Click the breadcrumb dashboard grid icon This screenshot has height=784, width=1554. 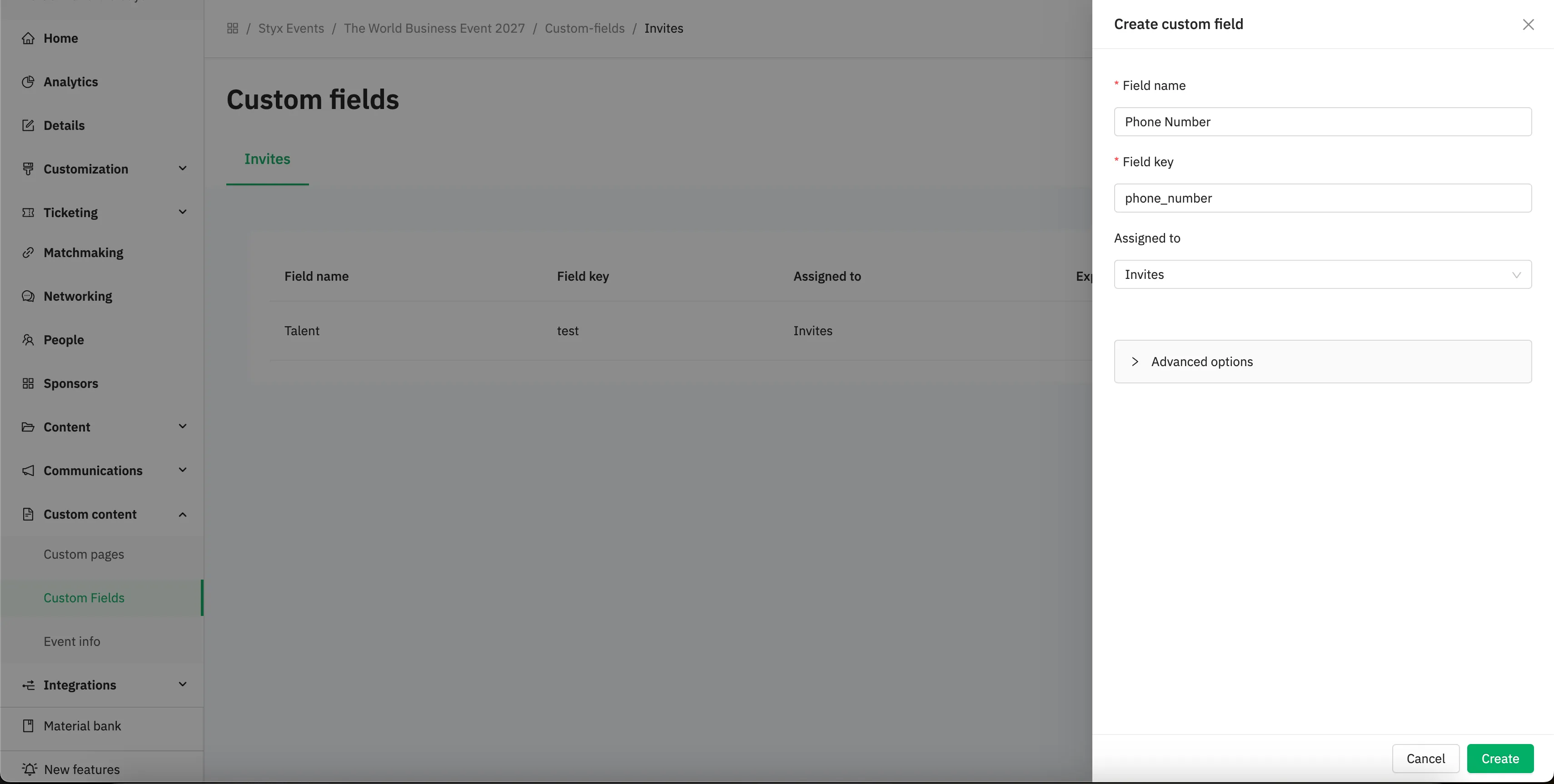[x=232, y=28]
